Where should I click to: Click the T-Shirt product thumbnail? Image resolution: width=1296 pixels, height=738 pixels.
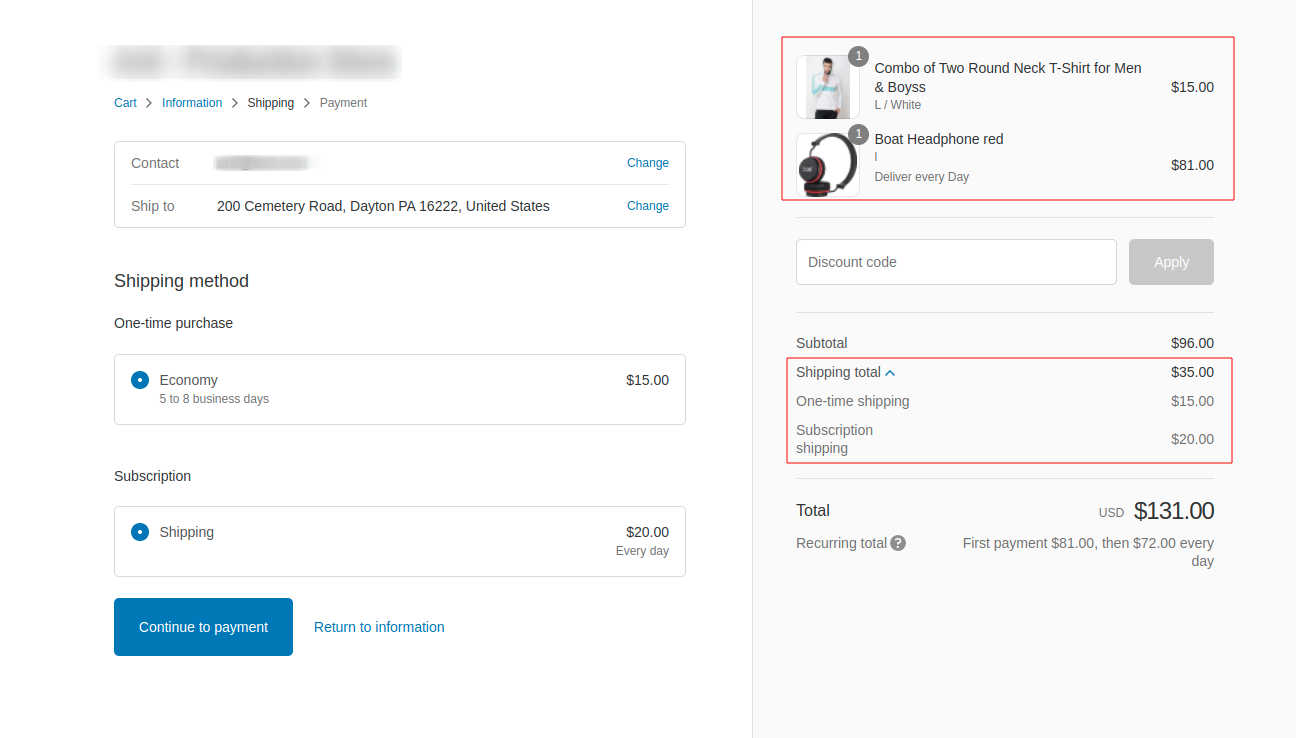click(x=827, y=88)
